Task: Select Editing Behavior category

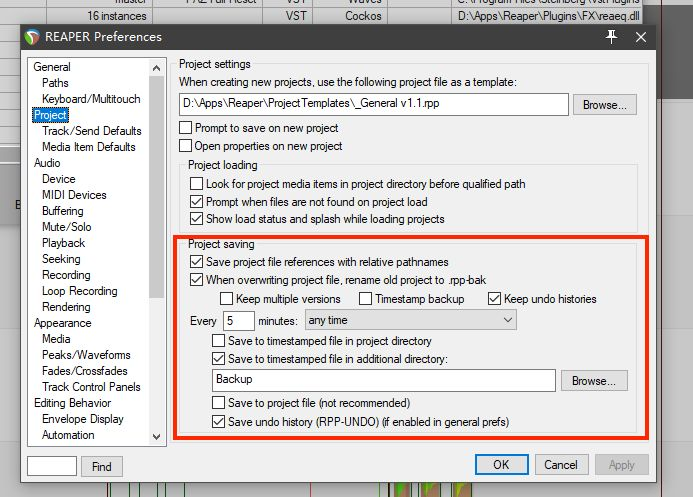Action: [72, 403]
